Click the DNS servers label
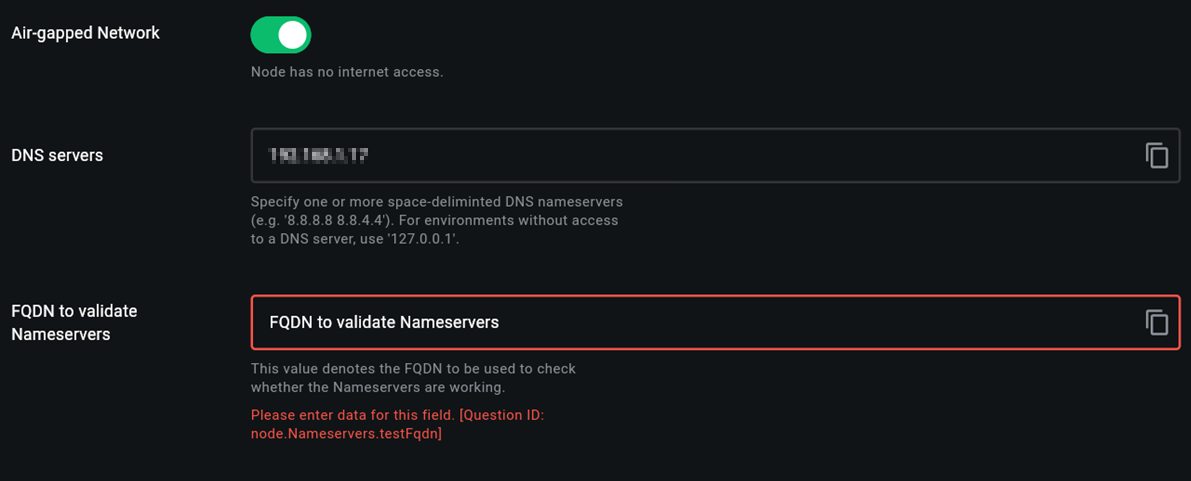The height and width of the screenshot is (481, 1191). coord(58,155)
